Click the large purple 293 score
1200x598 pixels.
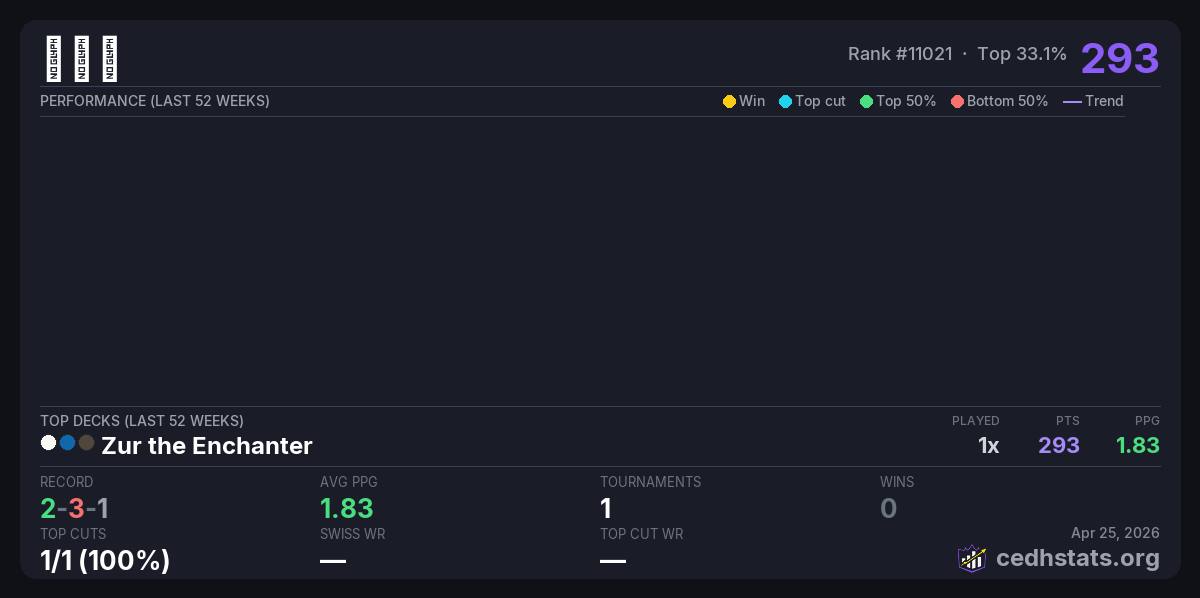1119,59
